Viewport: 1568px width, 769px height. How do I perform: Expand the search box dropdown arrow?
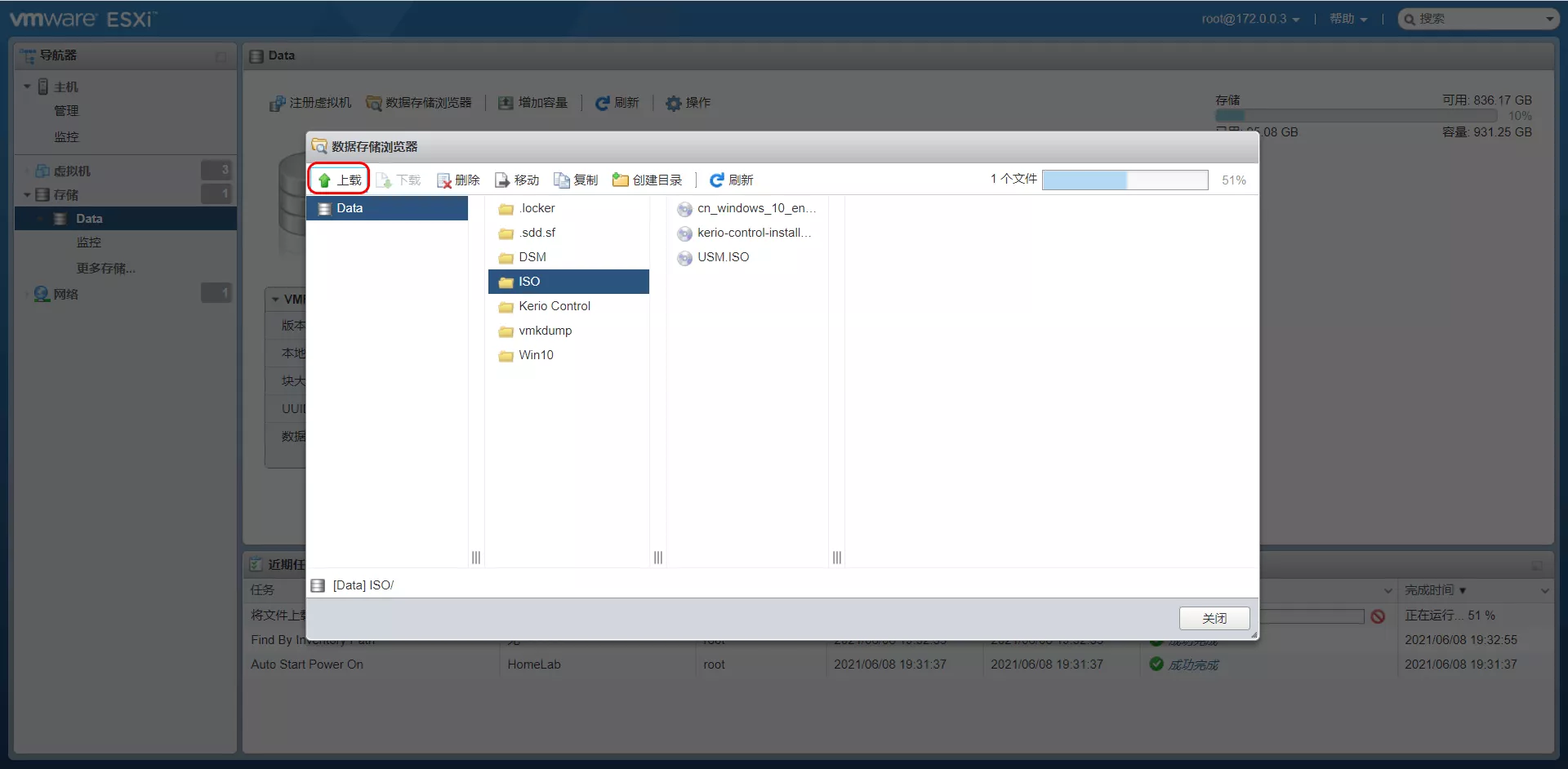pyautogui.click(x=1549, y=19)
